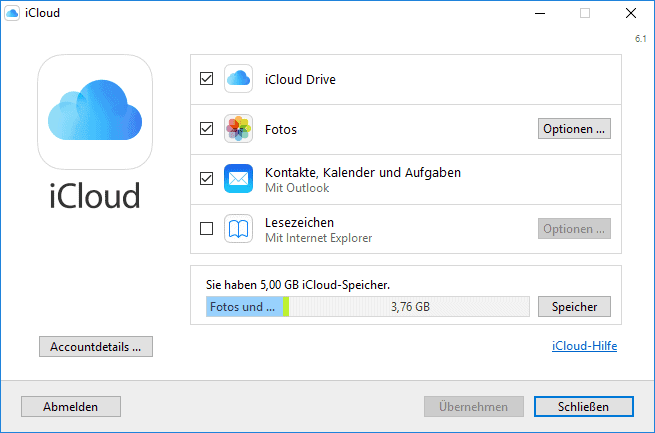
Task: Click the large iCloud wordmark text
Action: pyautogui.click(x=95, y=195)
